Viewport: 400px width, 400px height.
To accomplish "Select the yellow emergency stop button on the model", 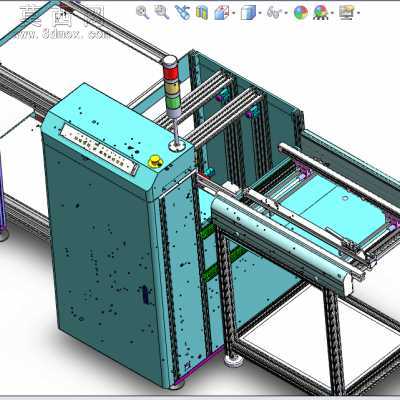I will coord(155,162).
